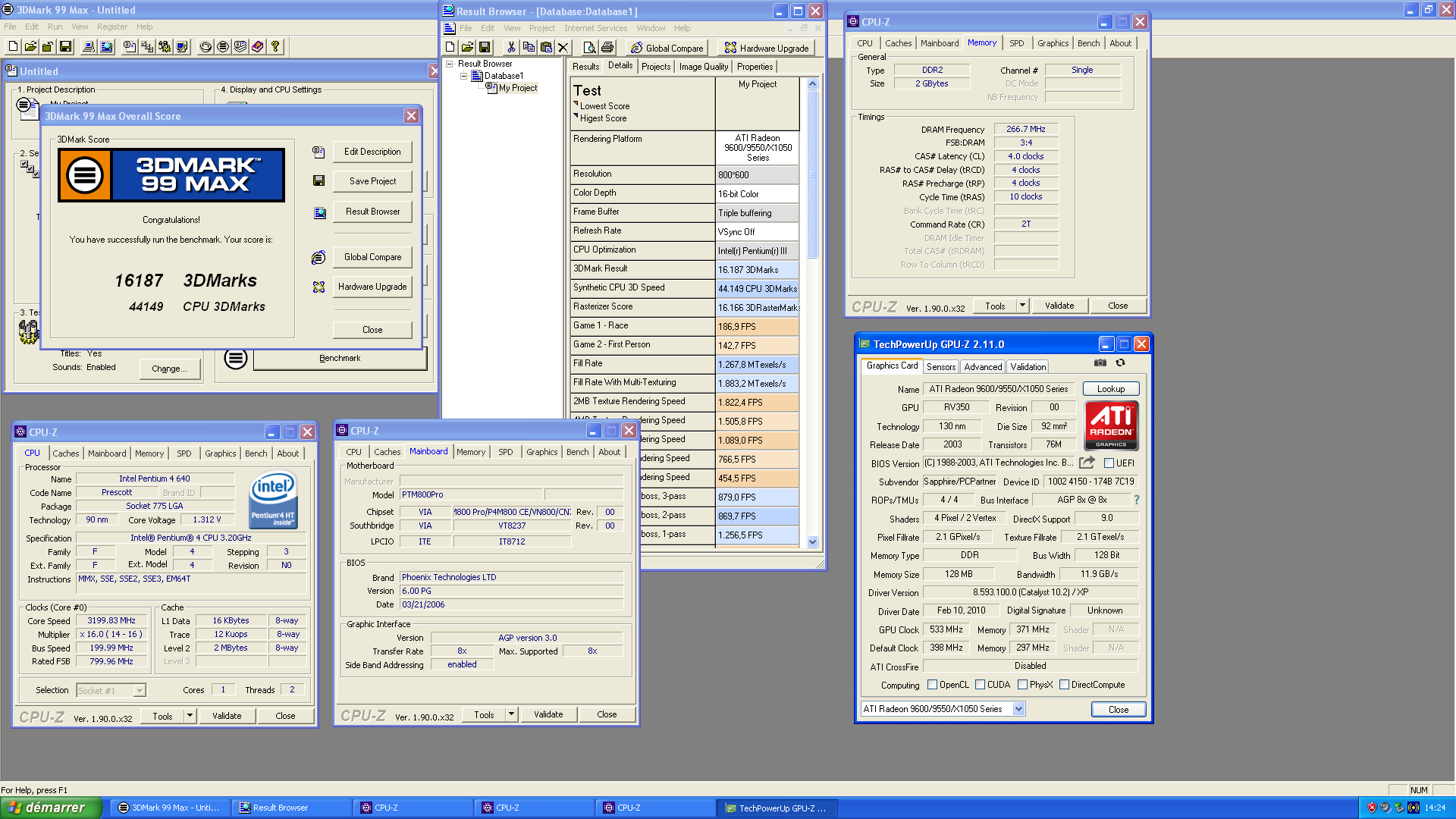Click the purple help book icon in 3DMark toolbar
The image size is (1456, 819).
[258, 46]
